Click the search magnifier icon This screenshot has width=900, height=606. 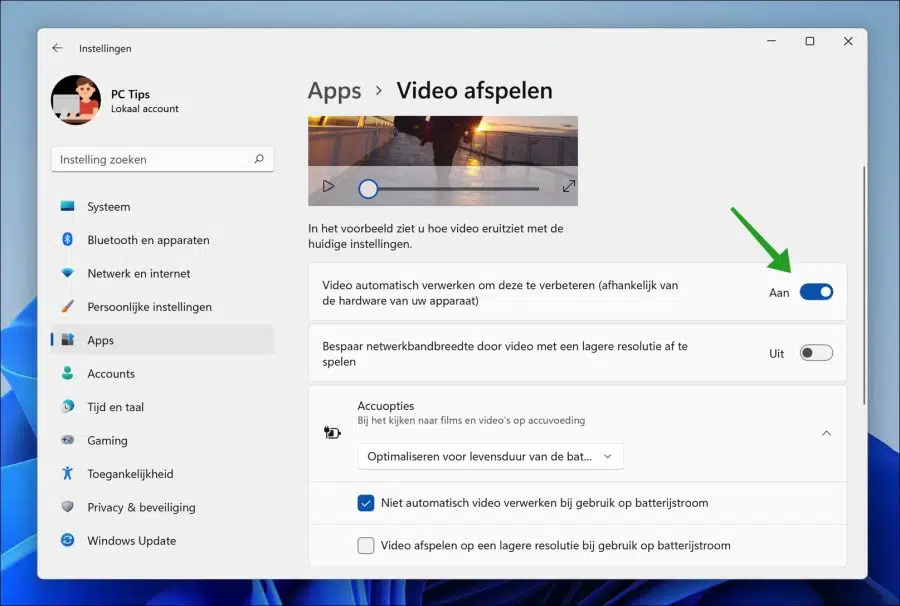click(x=259, y=159)
